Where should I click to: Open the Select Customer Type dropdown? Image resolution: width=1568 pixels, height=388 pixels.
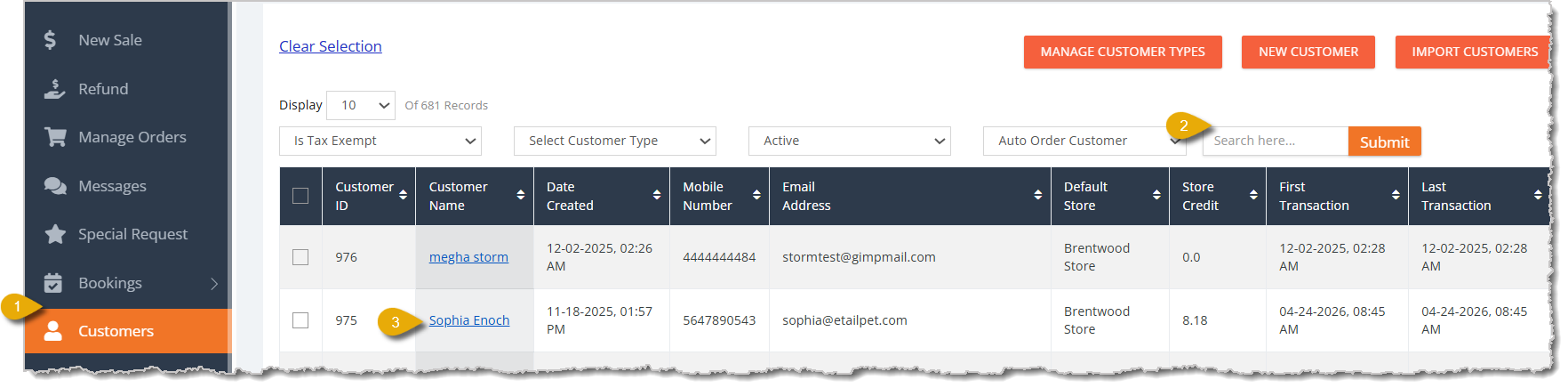[x=615, y=141]
